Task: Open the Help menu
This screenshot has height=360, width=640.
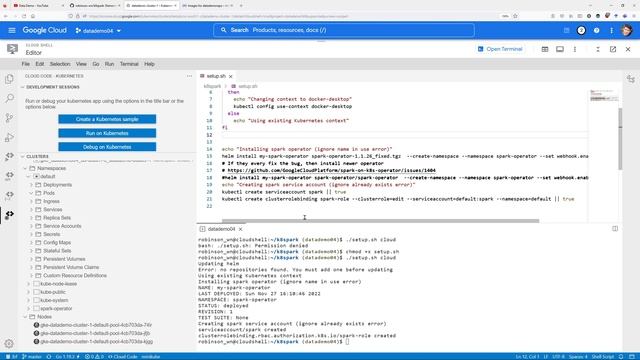Action: [149, 64]
